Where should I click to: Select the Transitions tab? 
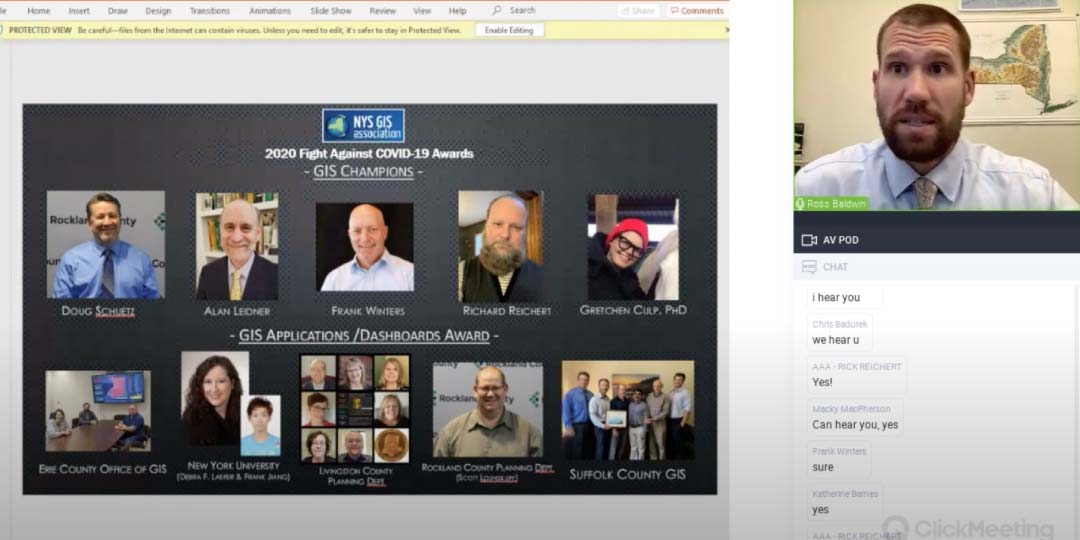point(209,11)
